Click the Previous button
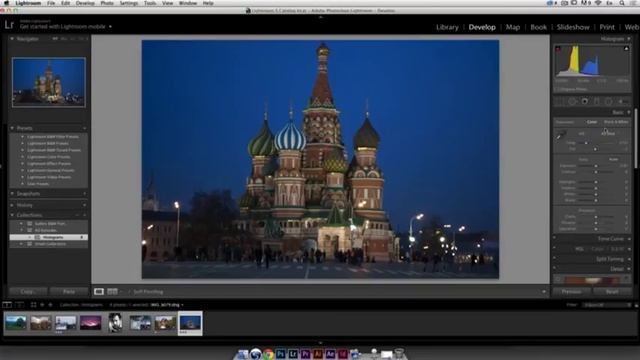 [x=571, y=291]
